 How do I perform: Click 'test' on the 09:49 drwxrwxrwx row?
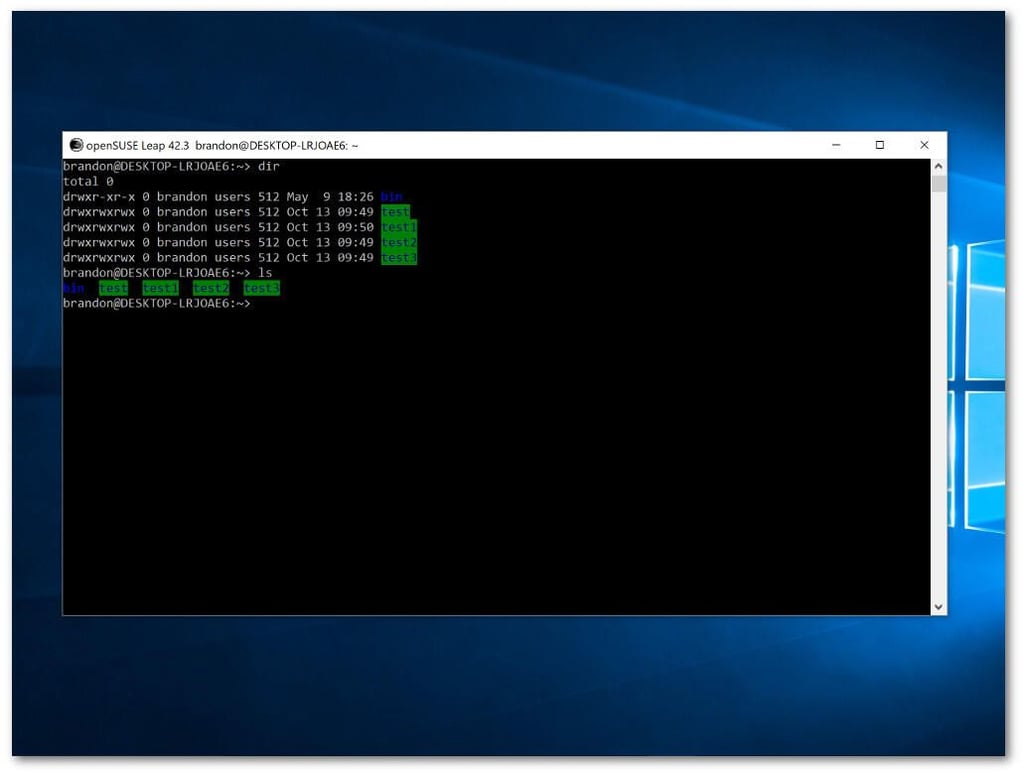point(395,212)
